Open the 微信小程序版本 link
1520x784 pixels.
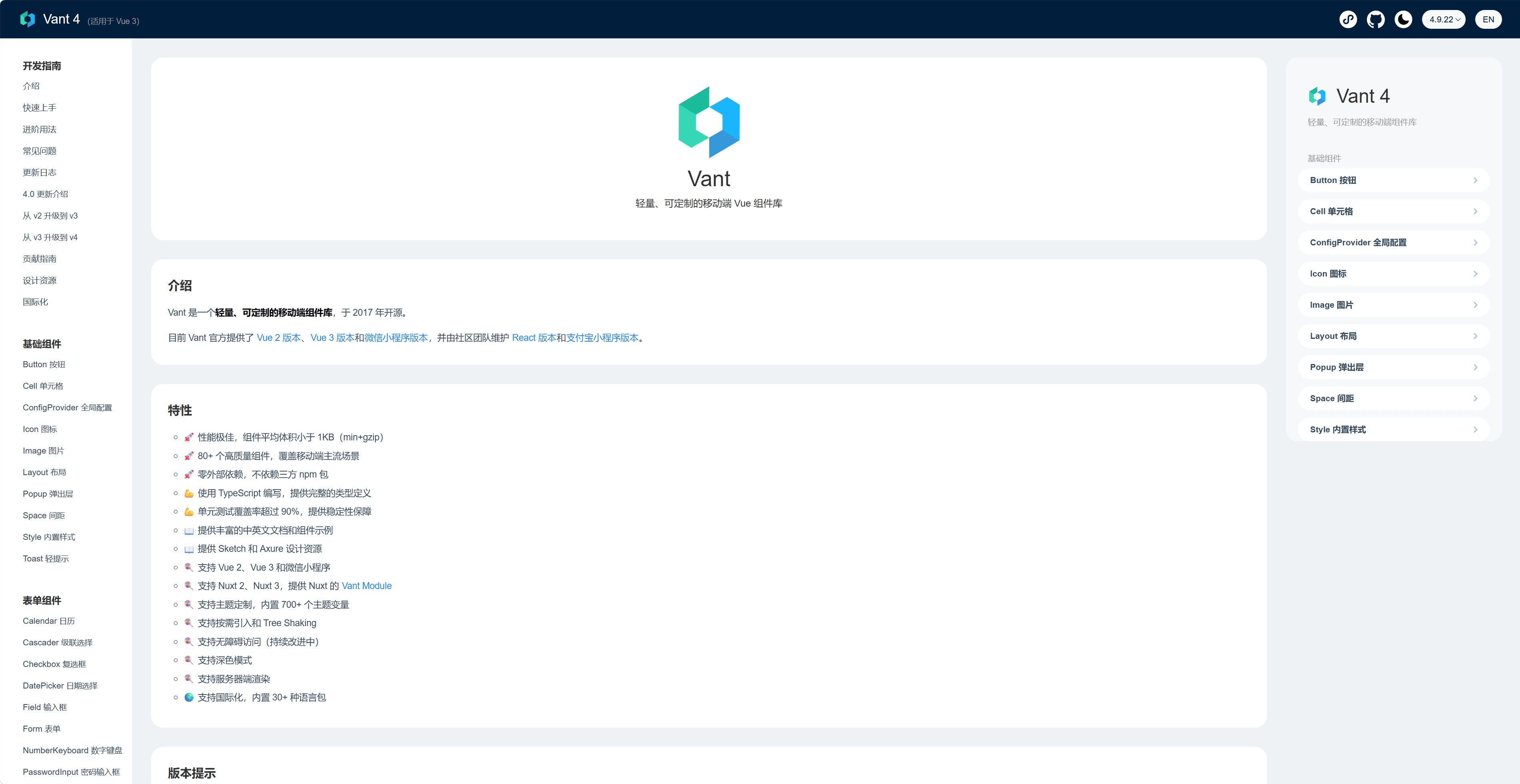[x=396, y=338]
